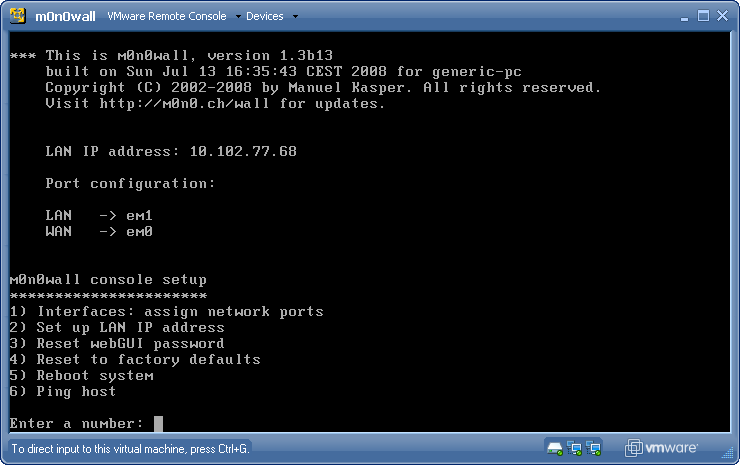Screen dimensions: 740x465
Task: Click the line '4) Reset to factory defaults'
Action: coord(135,360)
